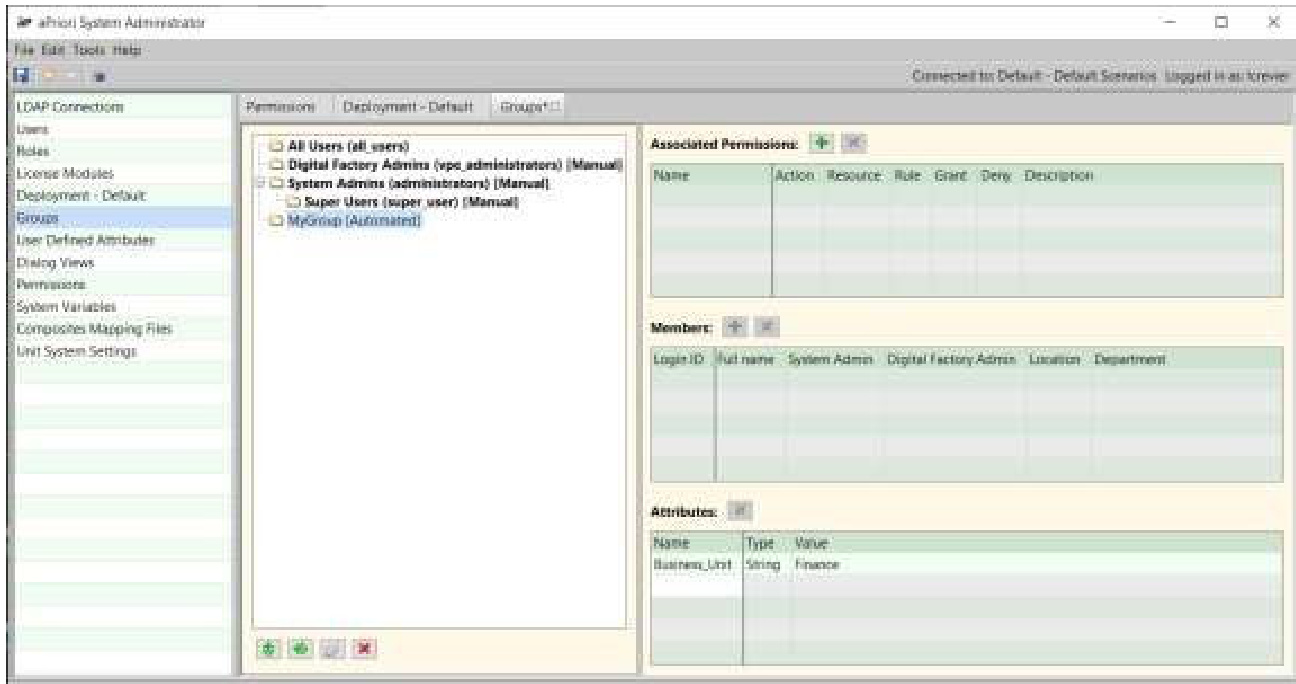Image resolution: width=1296 pixels, height=684 pixels.
Task: Select MyGroup [Automated] in the group tree
Action: (350, 221)
